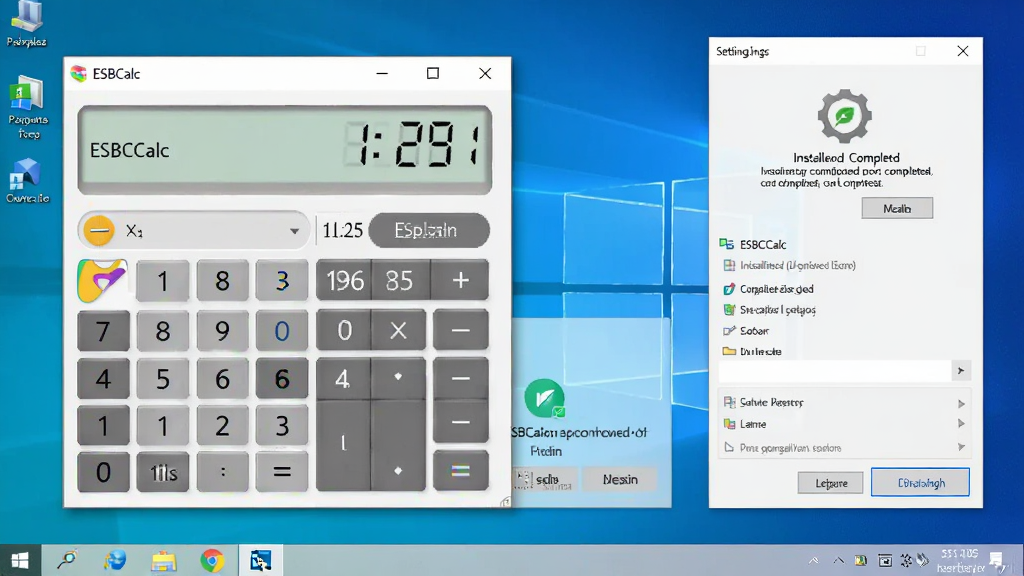1024x576 pixels.
Task: Select ESBCCalc entry in Settings list
Action: click(763, 244)
